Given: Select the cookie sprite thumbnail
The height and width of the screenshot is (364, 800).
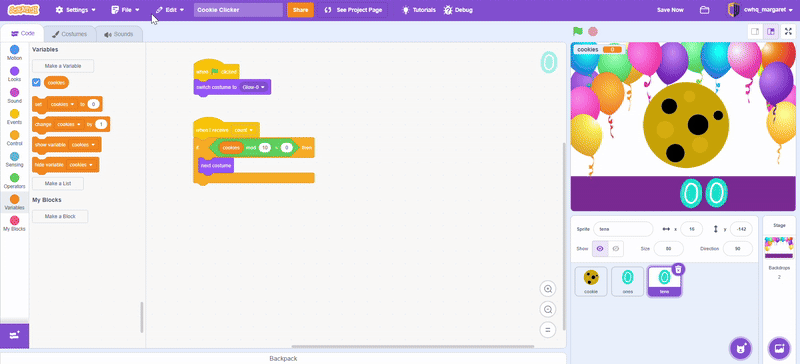Looking at the screenshot, I should pos(591,281).
